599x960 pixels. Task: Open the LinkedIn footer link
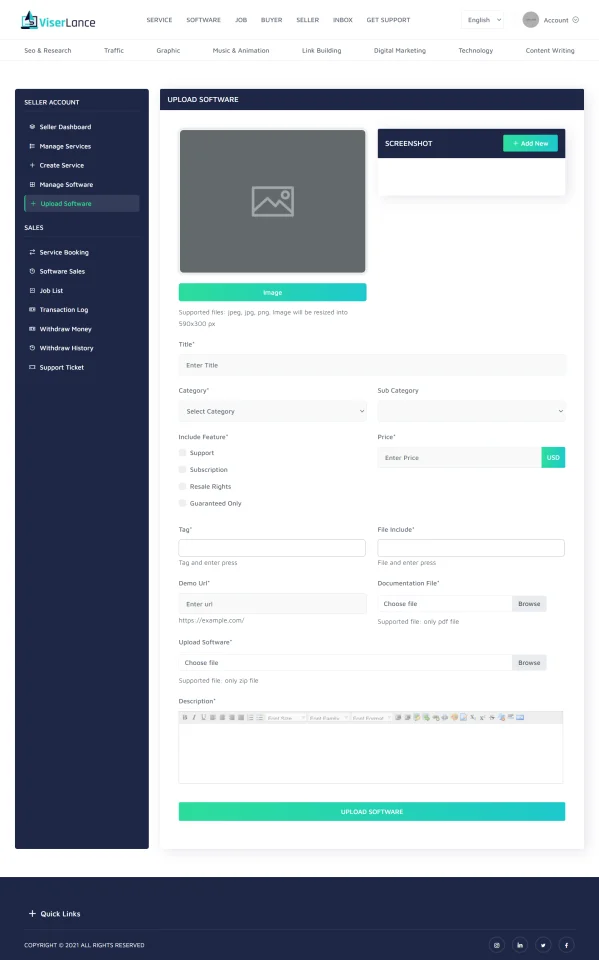tap(520, 945)
